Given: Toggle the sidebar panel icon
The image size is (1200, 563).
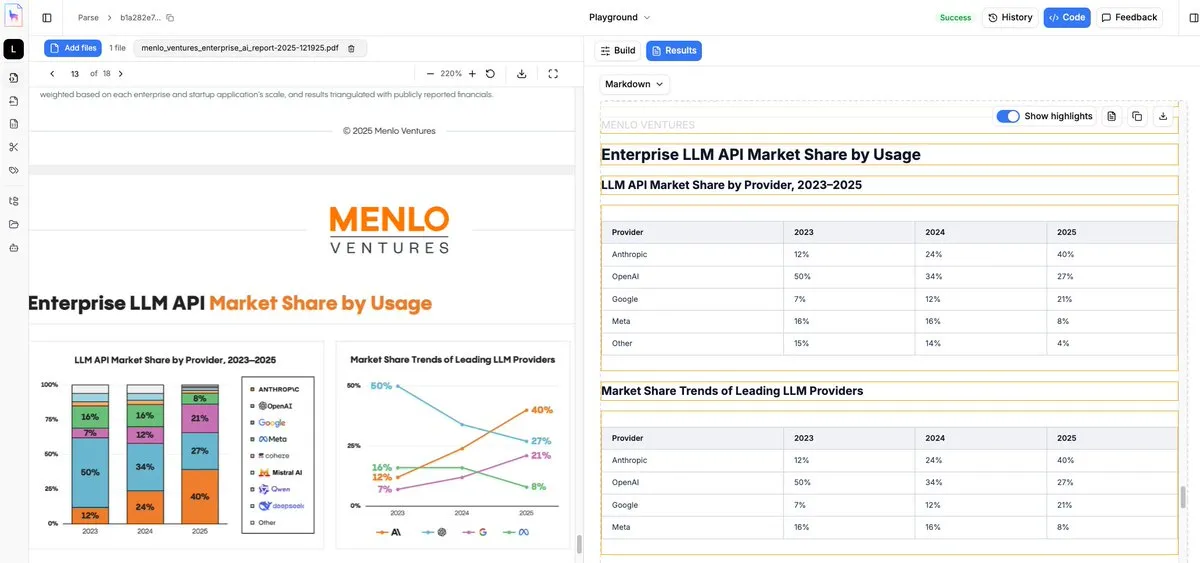Looking at the screenshot, I should coord(47,18).
